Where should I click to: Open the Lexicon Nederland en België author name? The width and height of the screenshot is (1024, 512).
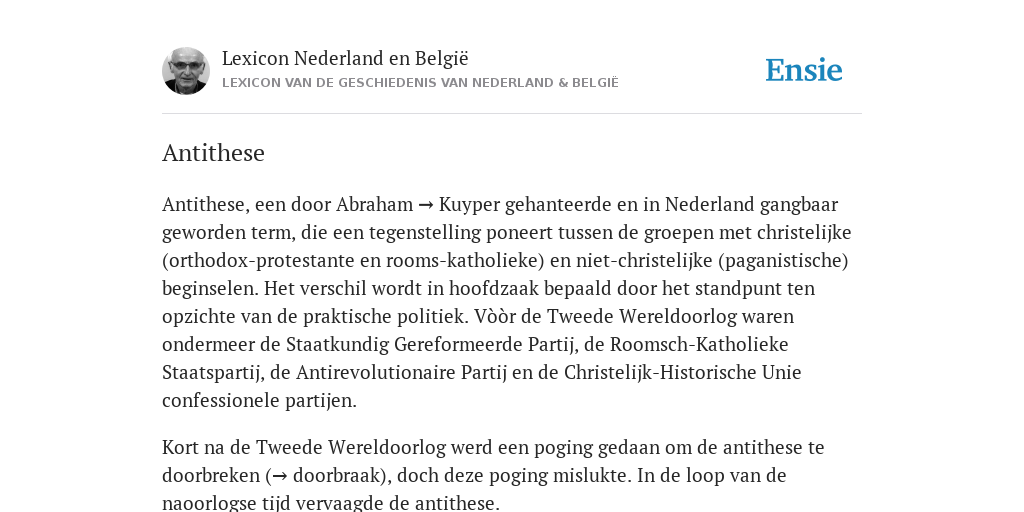click(x=345, y=58)
